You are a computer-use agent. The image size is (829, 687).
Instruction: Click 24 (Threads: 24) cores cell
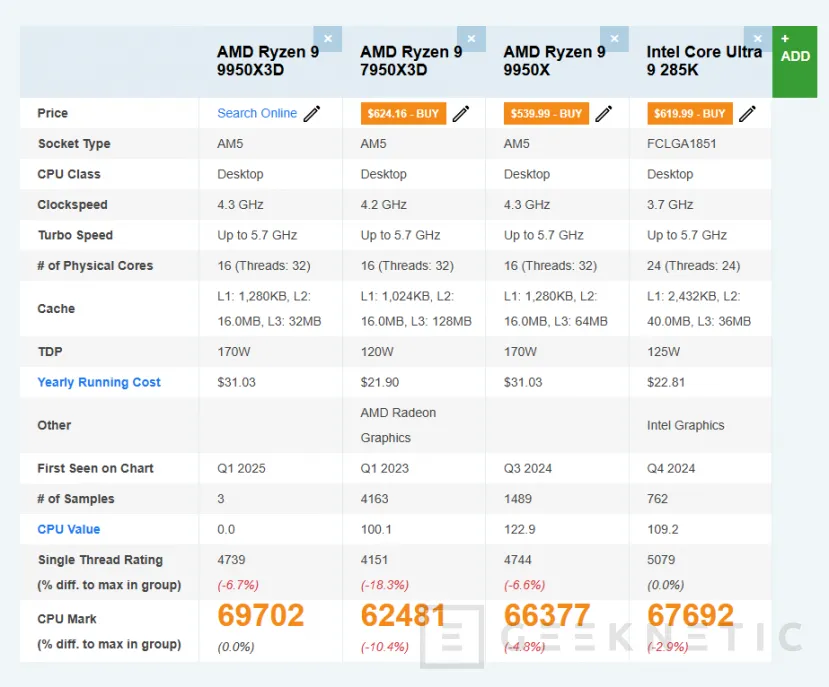[693, 265]
